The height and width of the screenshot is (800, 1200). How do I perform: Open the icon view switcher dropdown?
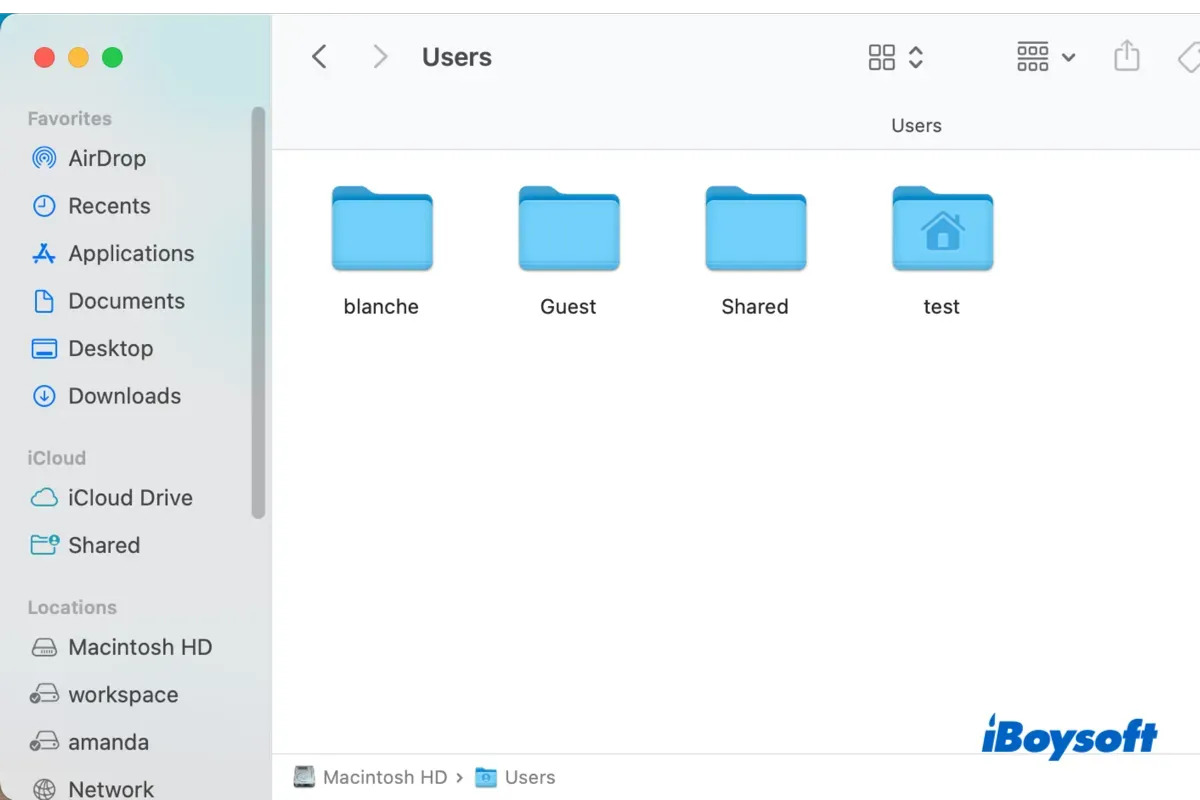click(x=895, y=57)
